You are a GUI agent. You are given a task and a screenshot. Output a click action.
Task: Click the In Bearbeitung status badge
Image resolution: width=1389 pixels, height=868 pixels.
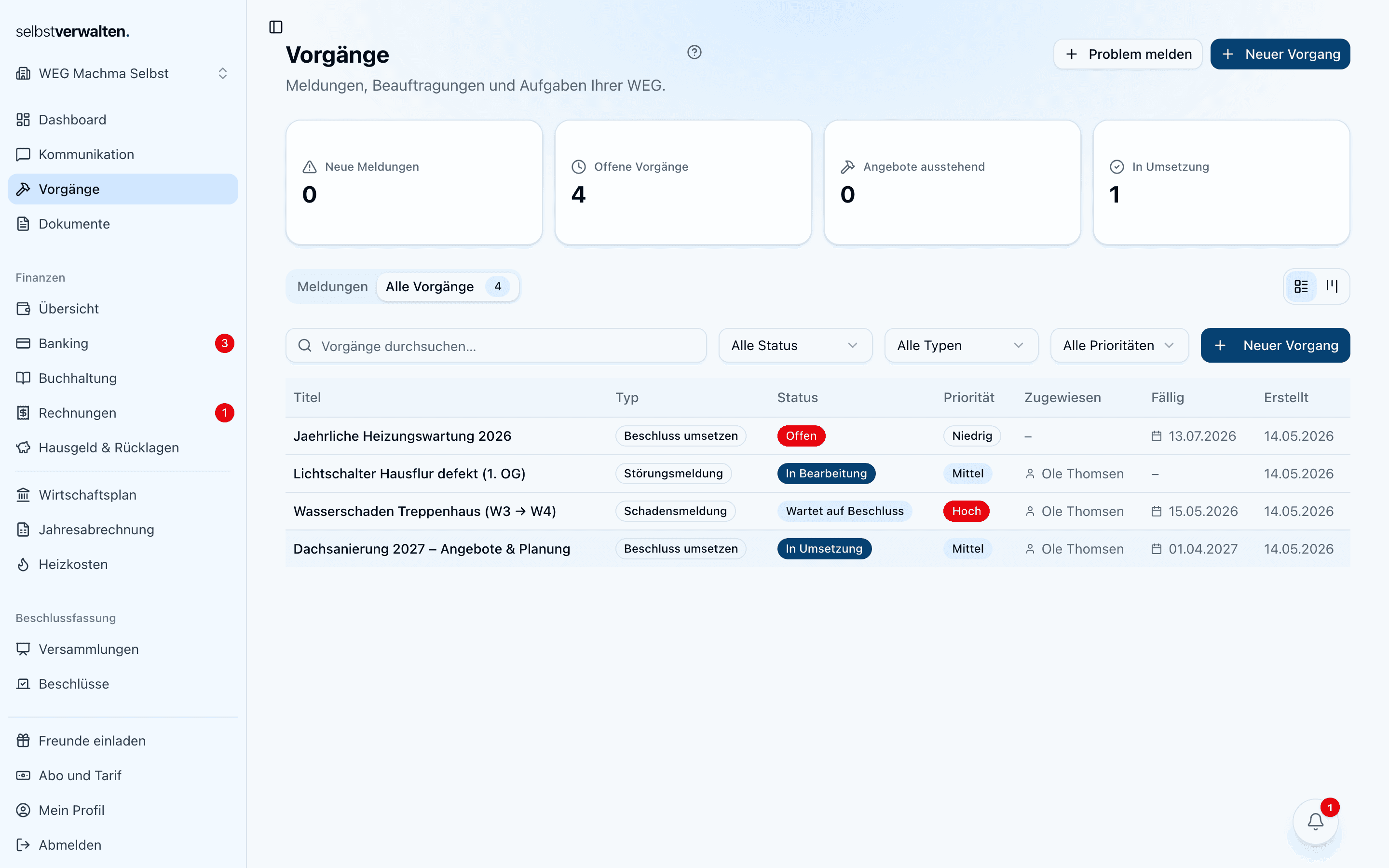click(826, 474)
